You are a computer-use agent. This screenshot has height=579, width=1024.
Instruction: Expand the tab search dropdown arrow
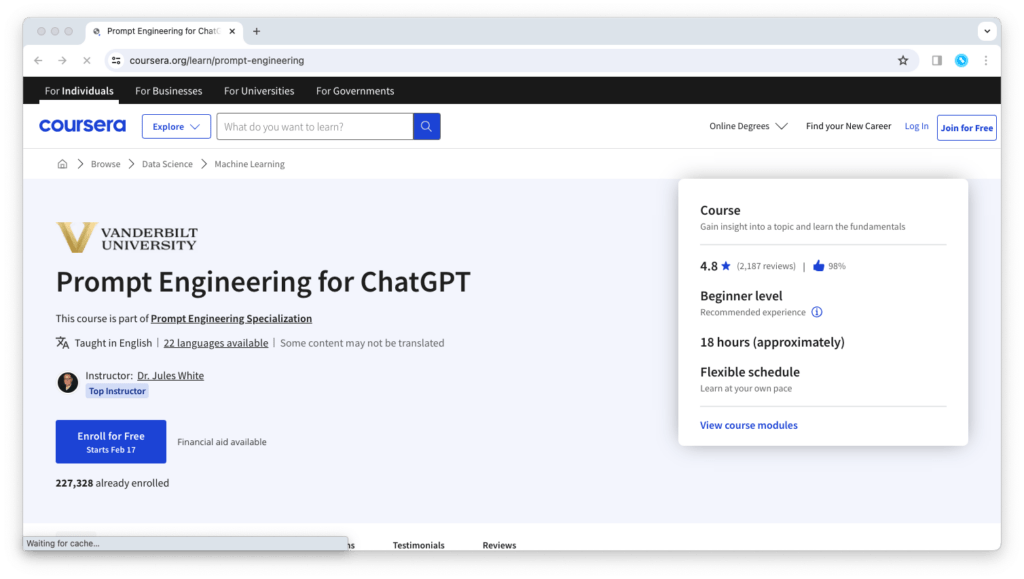point(987,31)
